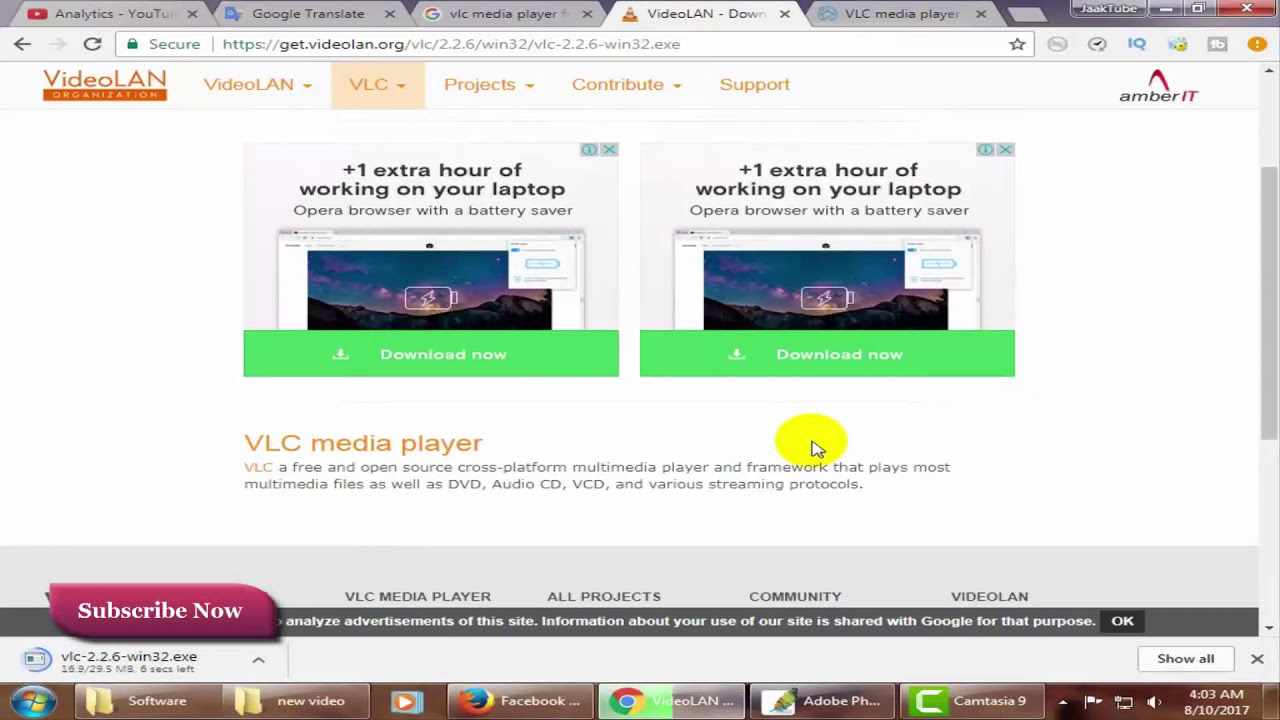Open the Support page link
The height and width of the screenshot is (720, 1280).
755,85
